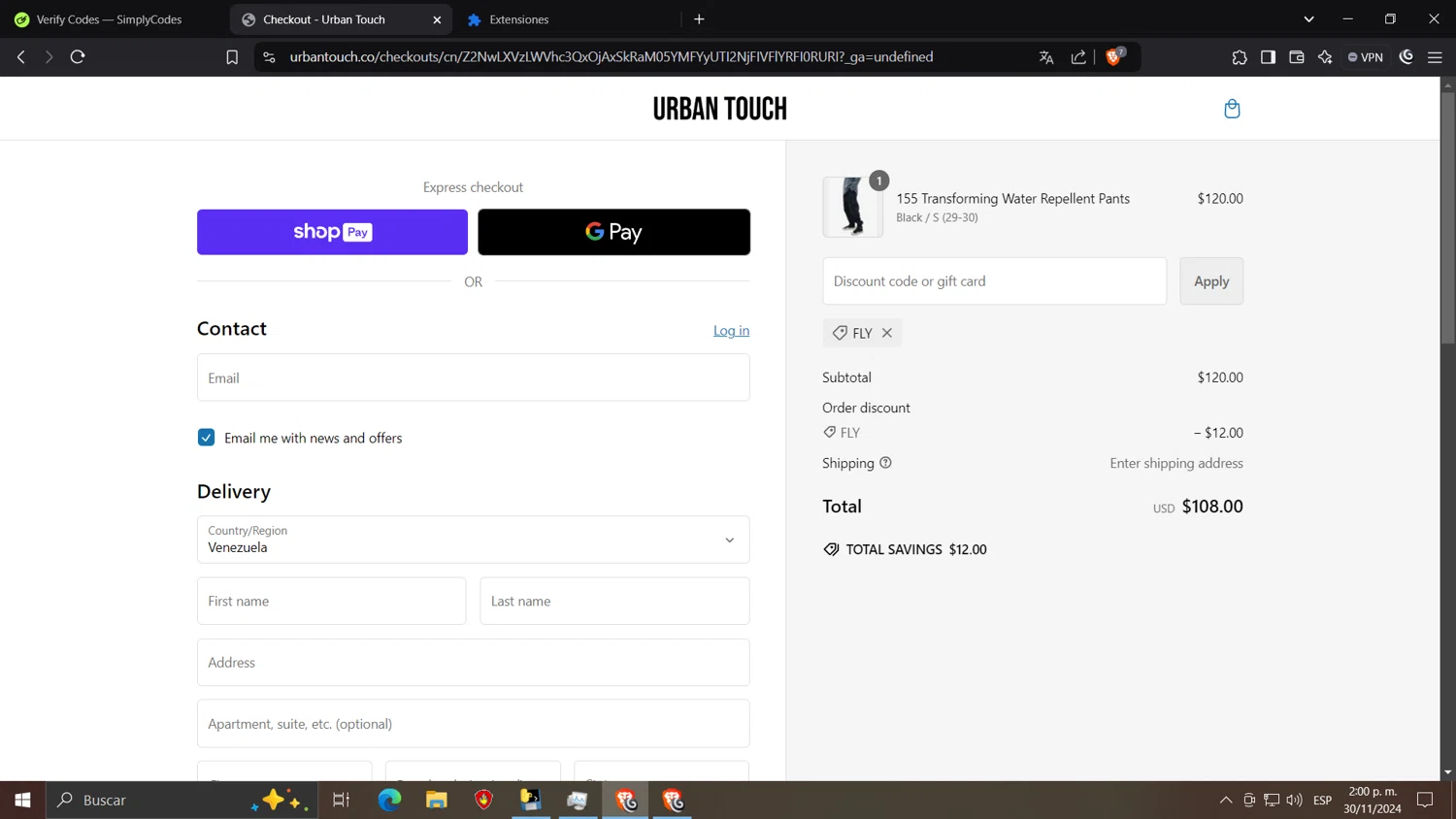Launch Microsoft Edge from the taskbar
Screen dimensions: 1456x819
click(389, 800)
